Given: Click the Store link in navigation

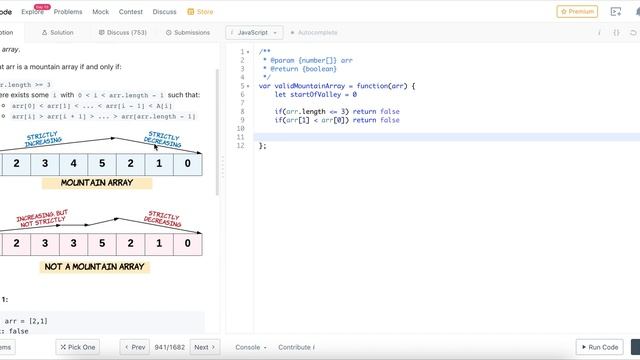Looking at the screenshot, I should (x=205, y=12).
